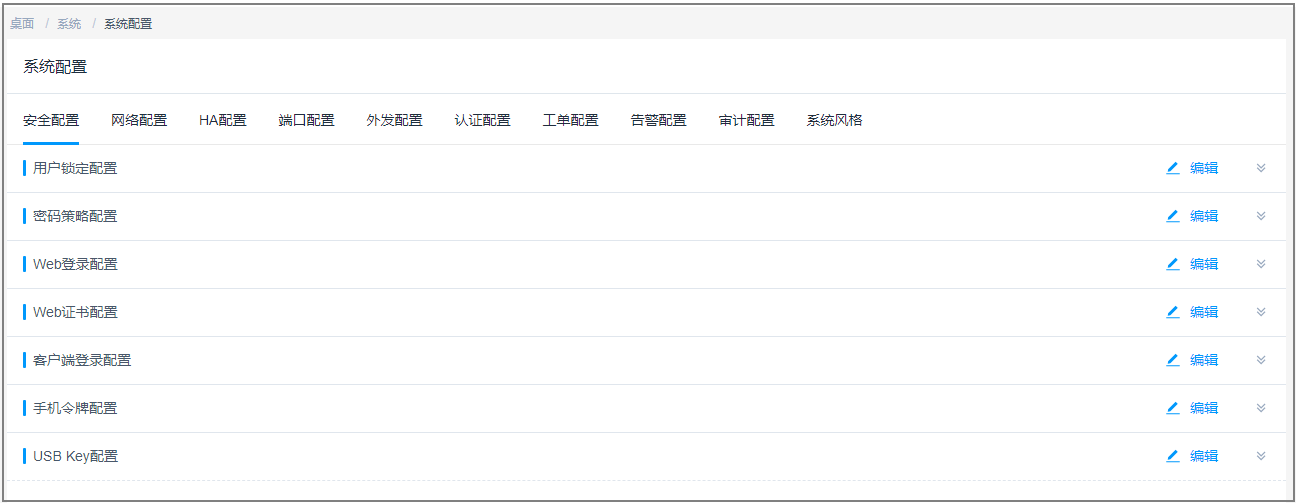Click 编辑 link for 手机令牌配置
Image resolution: width=1296 pixels, height=503 pixels.
1204,408
